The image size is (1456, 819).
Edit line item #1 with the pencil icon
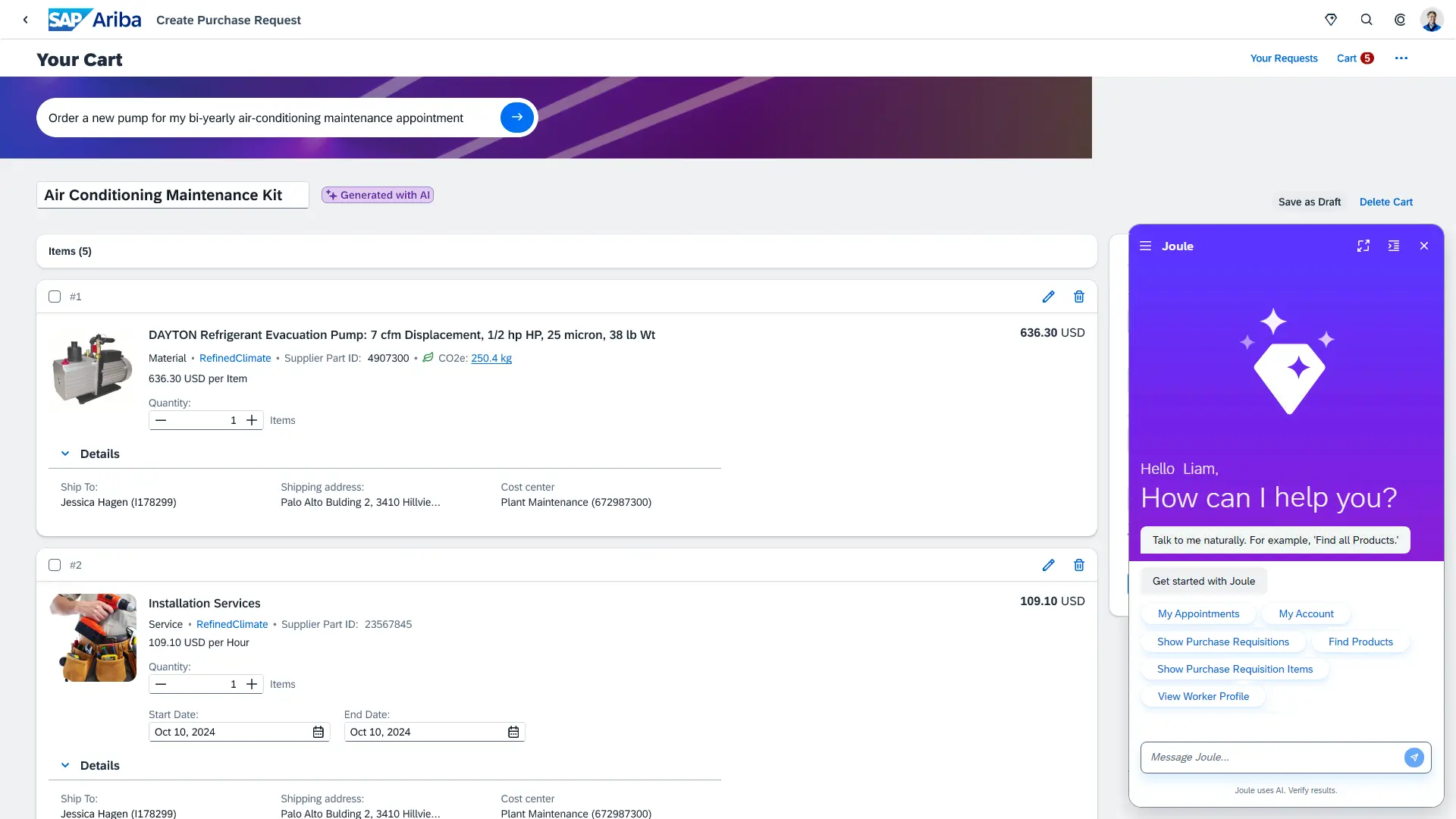[x=1049, y=297]
